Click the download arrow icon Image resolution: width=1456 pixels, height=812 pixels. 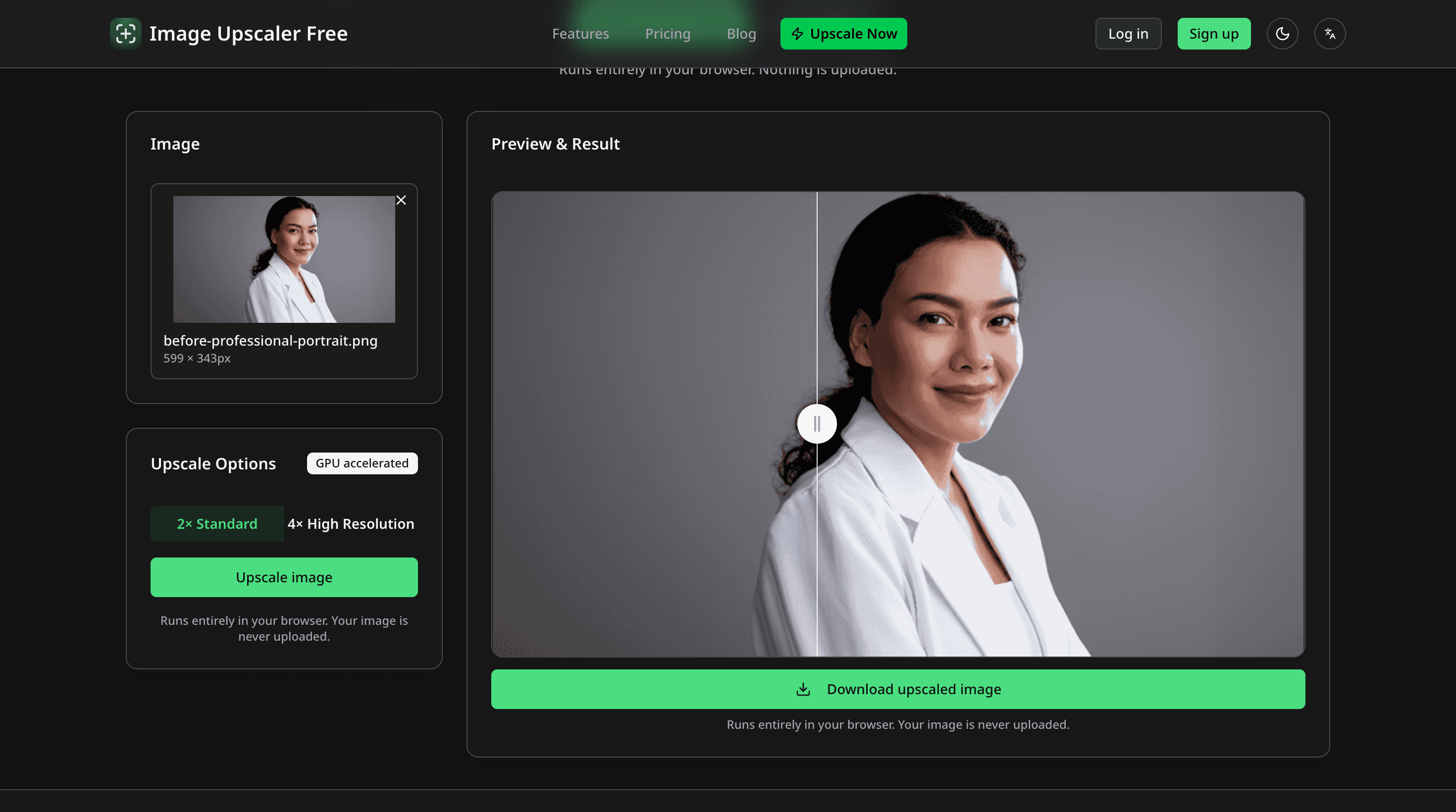click(x=803, y=689)
